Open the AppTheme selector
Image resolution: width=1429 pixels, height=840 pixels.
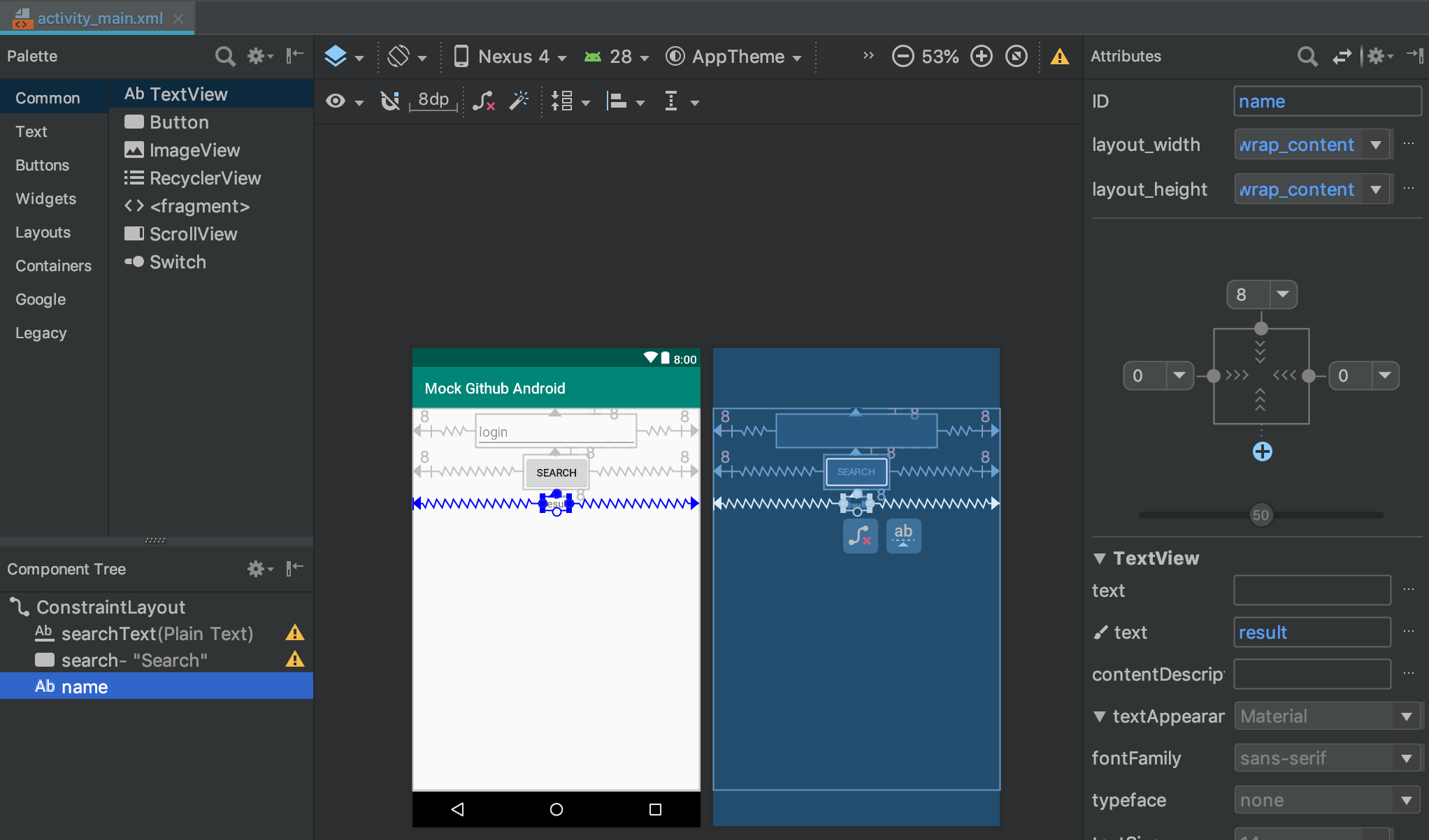(733, 57)
